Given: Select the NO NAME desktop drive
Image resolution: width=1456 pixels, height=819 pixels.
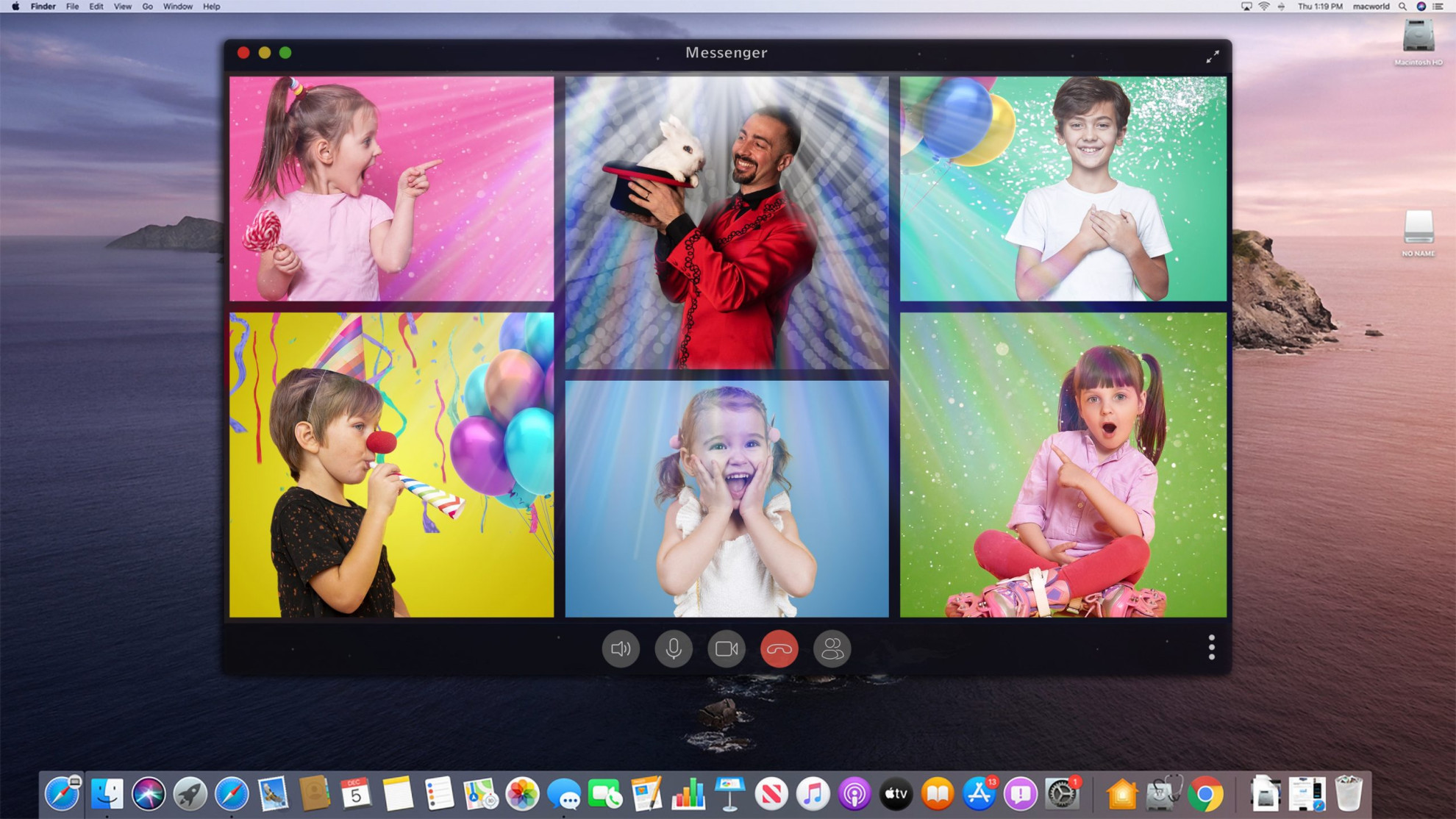Looking at the screenshot, I should 1418,233.
